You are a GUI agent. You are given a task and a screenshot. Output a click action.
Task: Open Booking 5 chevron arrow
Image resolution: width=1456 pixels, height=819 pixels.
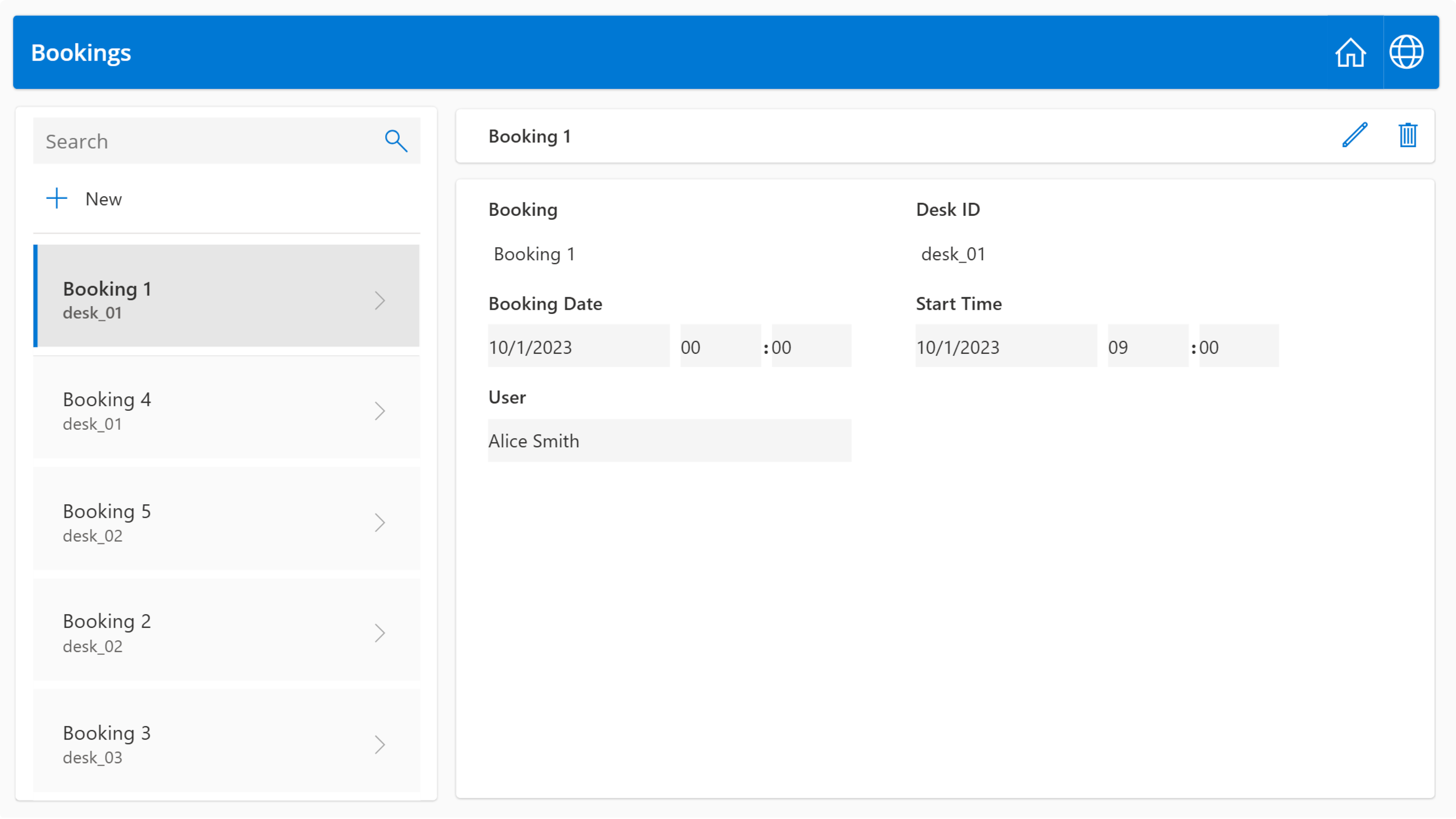click(x=380, y=522)
